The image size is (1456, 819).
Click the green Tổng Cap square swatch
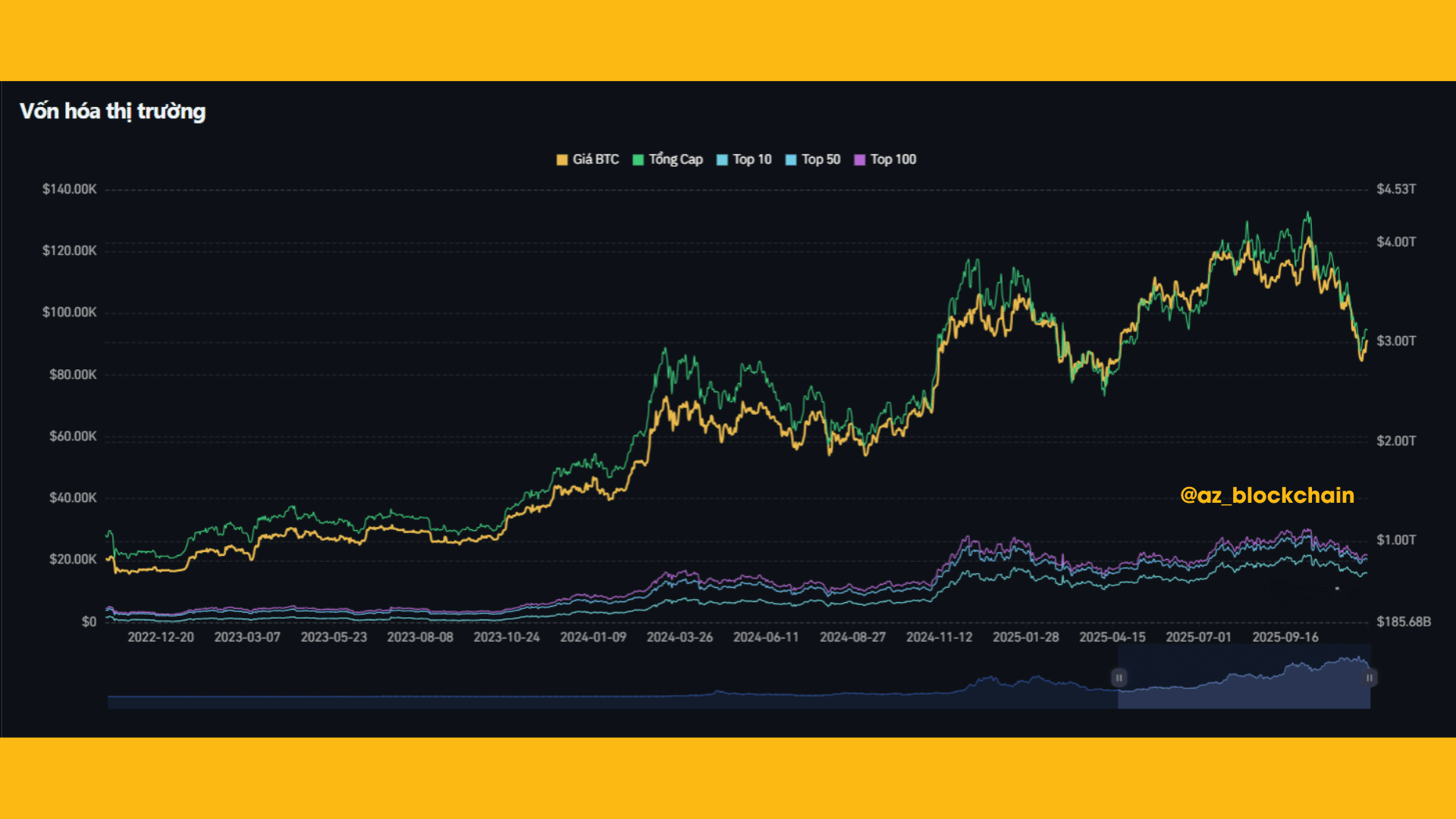(638, 160)
